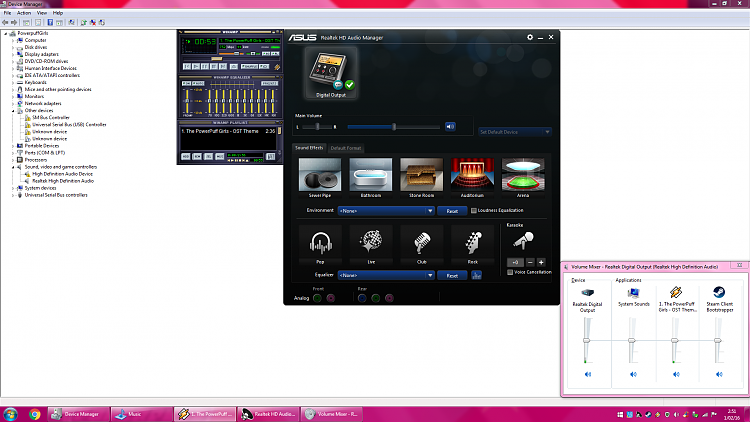This screenshot has height=422, width=750.
Task: Select the Stone Room environment
Action: [x=421, y=178]
